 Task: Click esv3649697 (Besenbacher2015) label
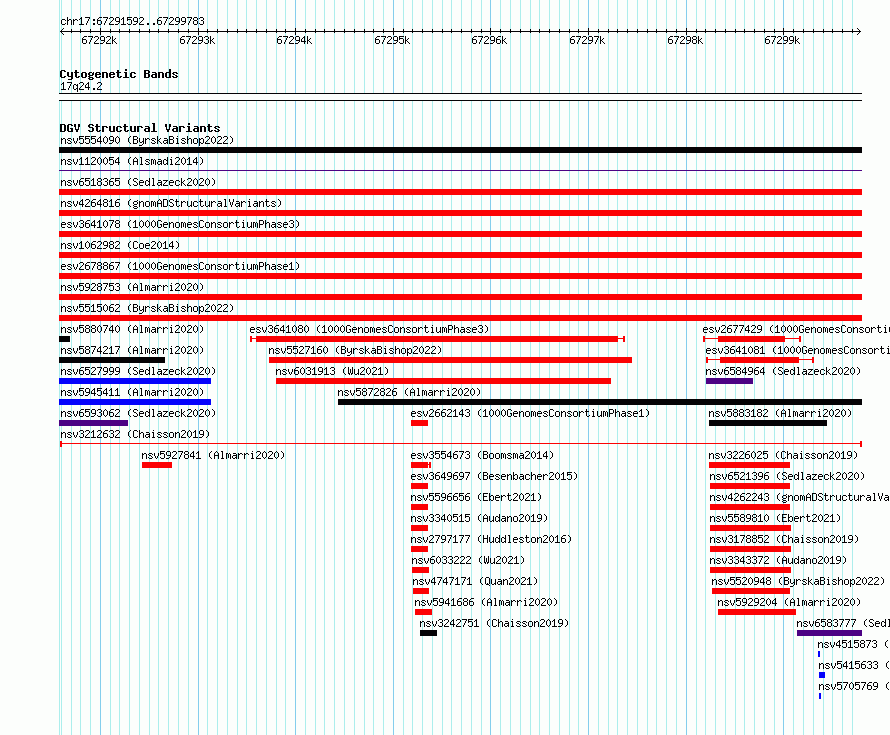(494, 476)
